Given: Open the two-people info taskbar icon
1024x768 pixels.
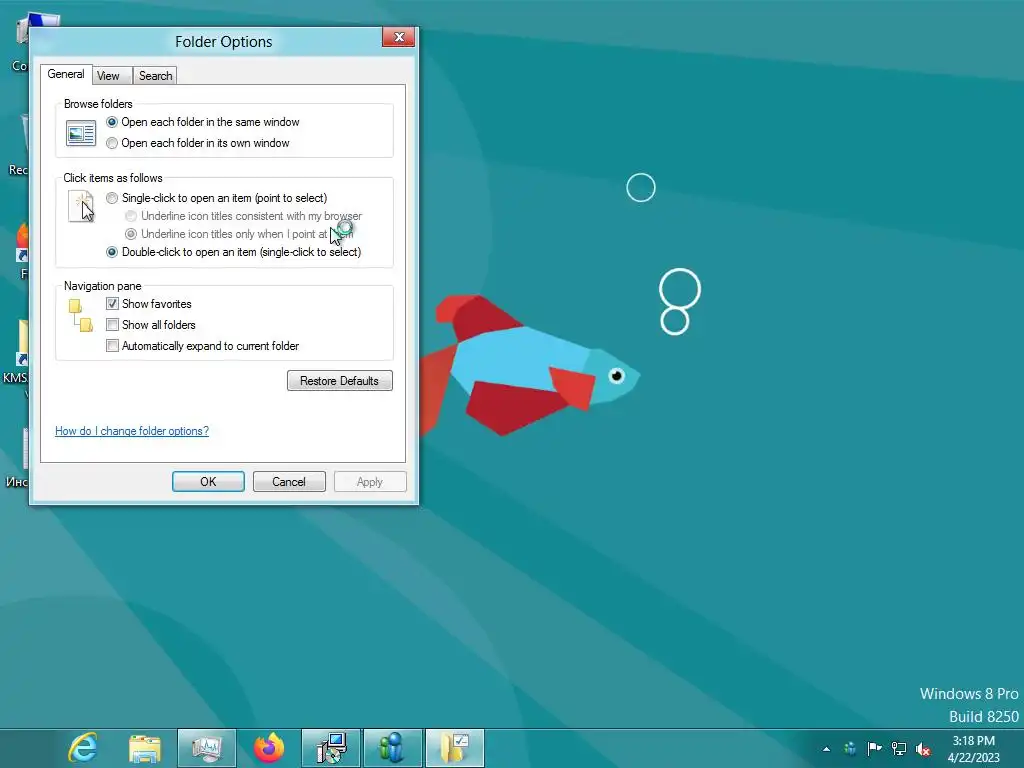Looking at the screenshot, I should (x=392, y=748).
